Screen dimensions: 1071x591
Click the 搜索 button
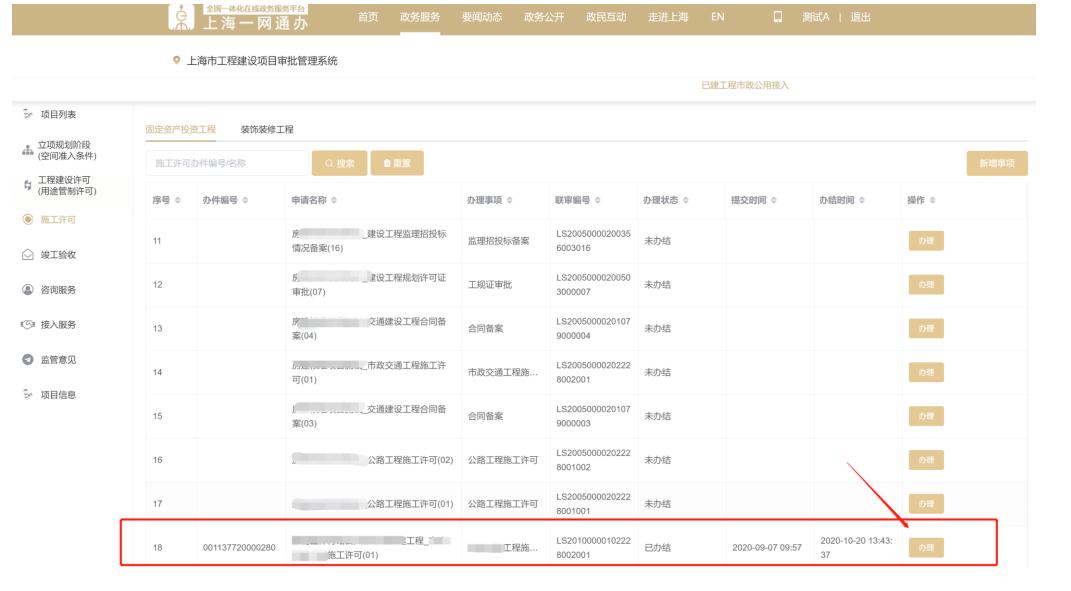339,164
